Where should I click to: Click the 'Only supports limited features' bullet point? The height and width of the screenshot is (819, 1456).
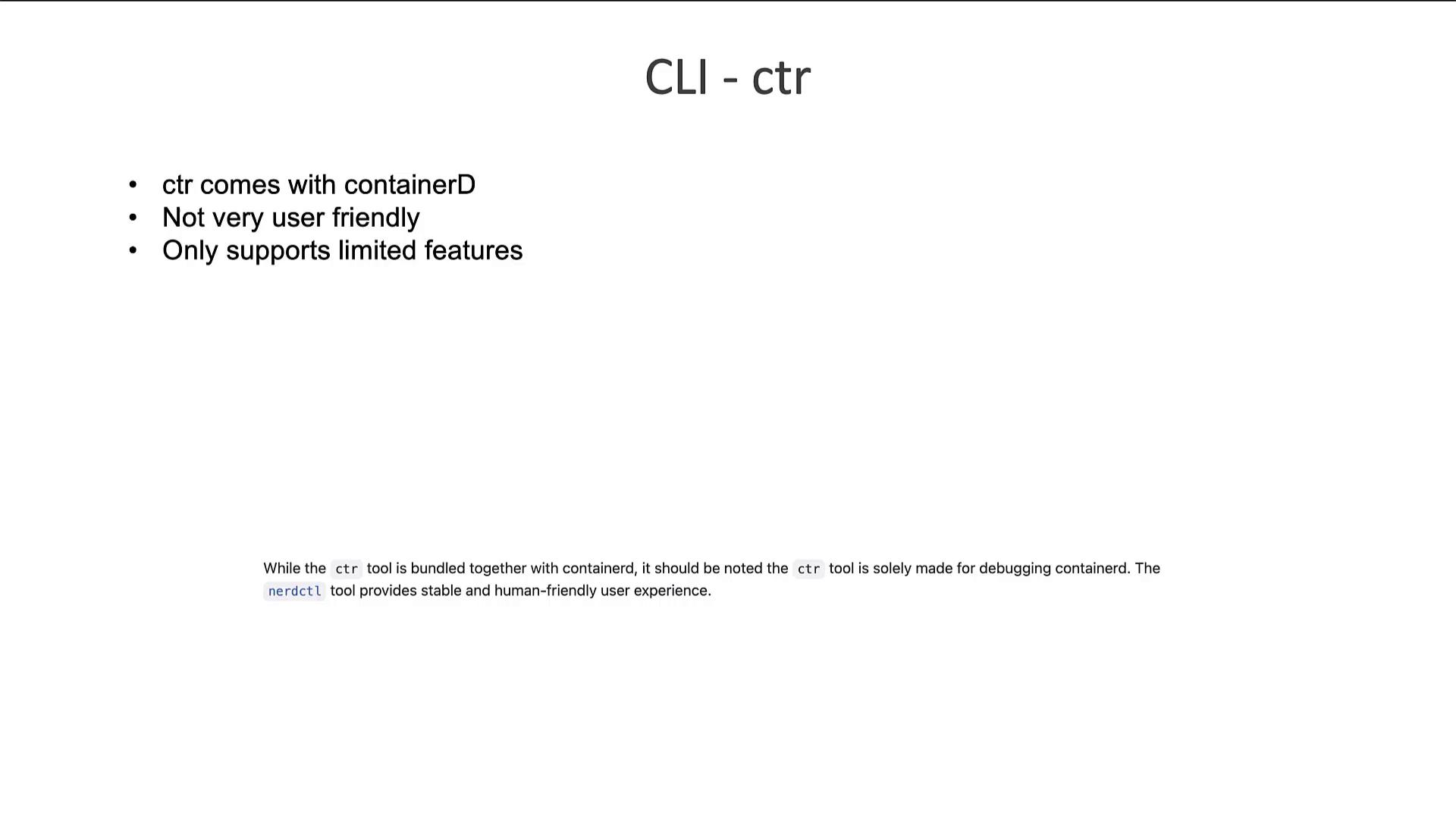click(342, 250)
